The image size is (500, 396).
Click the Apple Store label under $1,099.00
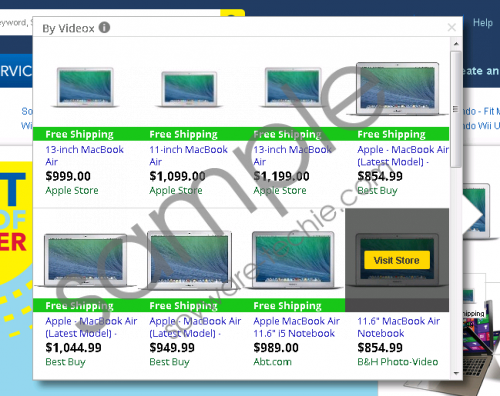(176, 190)
